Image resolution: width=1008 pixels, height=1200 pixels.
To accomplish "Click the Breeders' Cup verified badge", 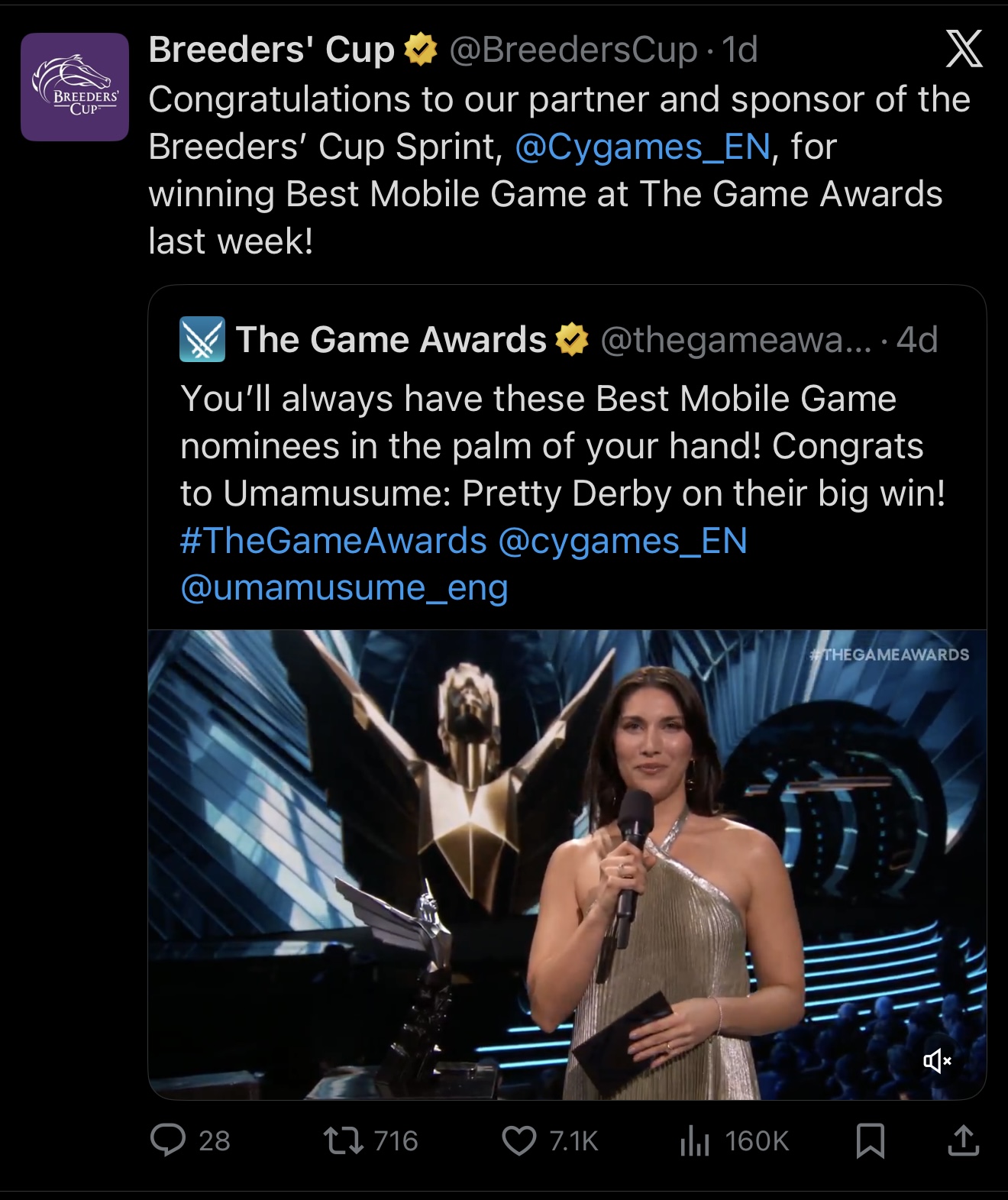I will (420, 50).
